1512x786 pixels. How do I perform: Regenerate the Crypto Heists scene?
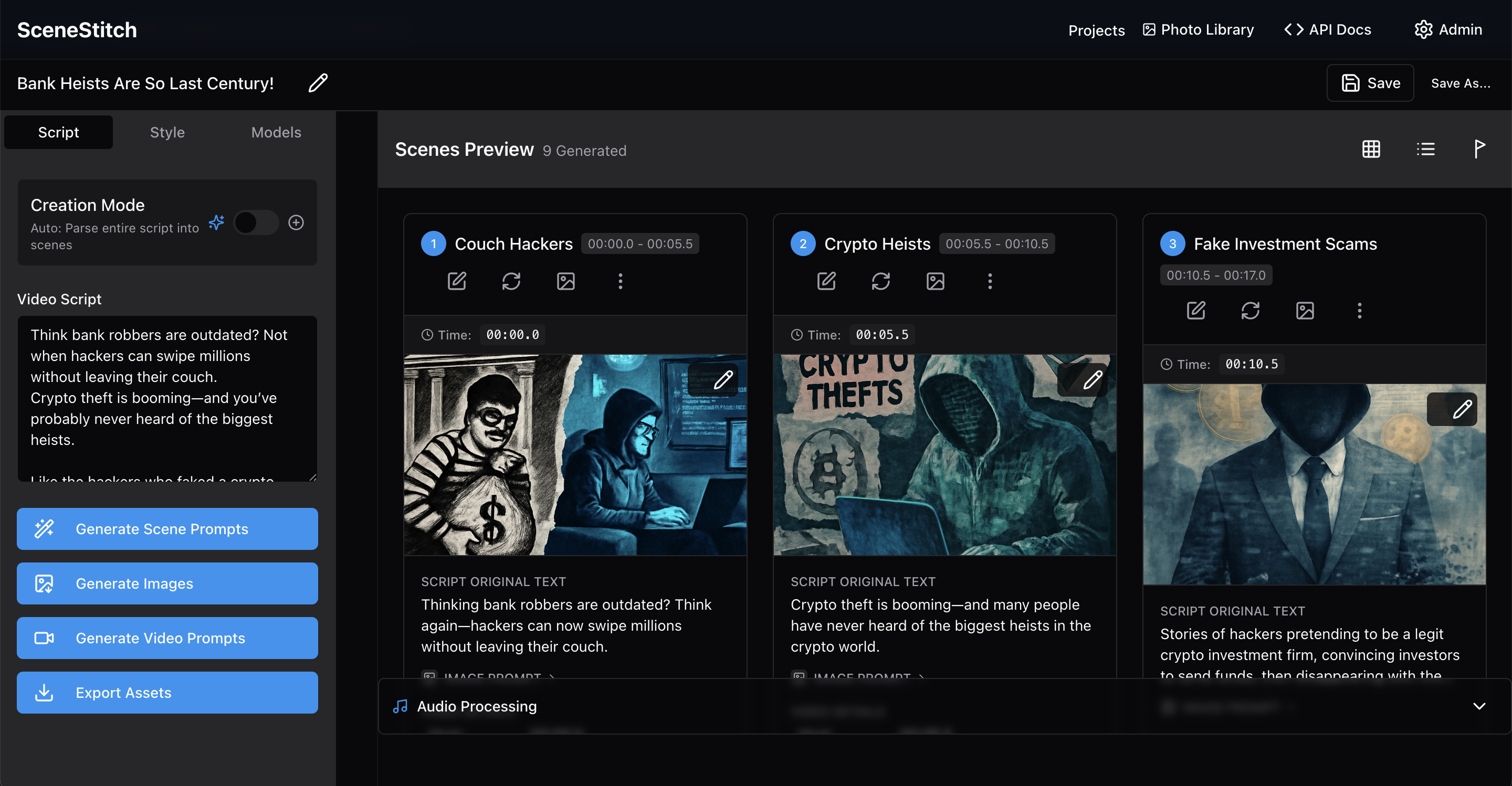tap(881, 281)
